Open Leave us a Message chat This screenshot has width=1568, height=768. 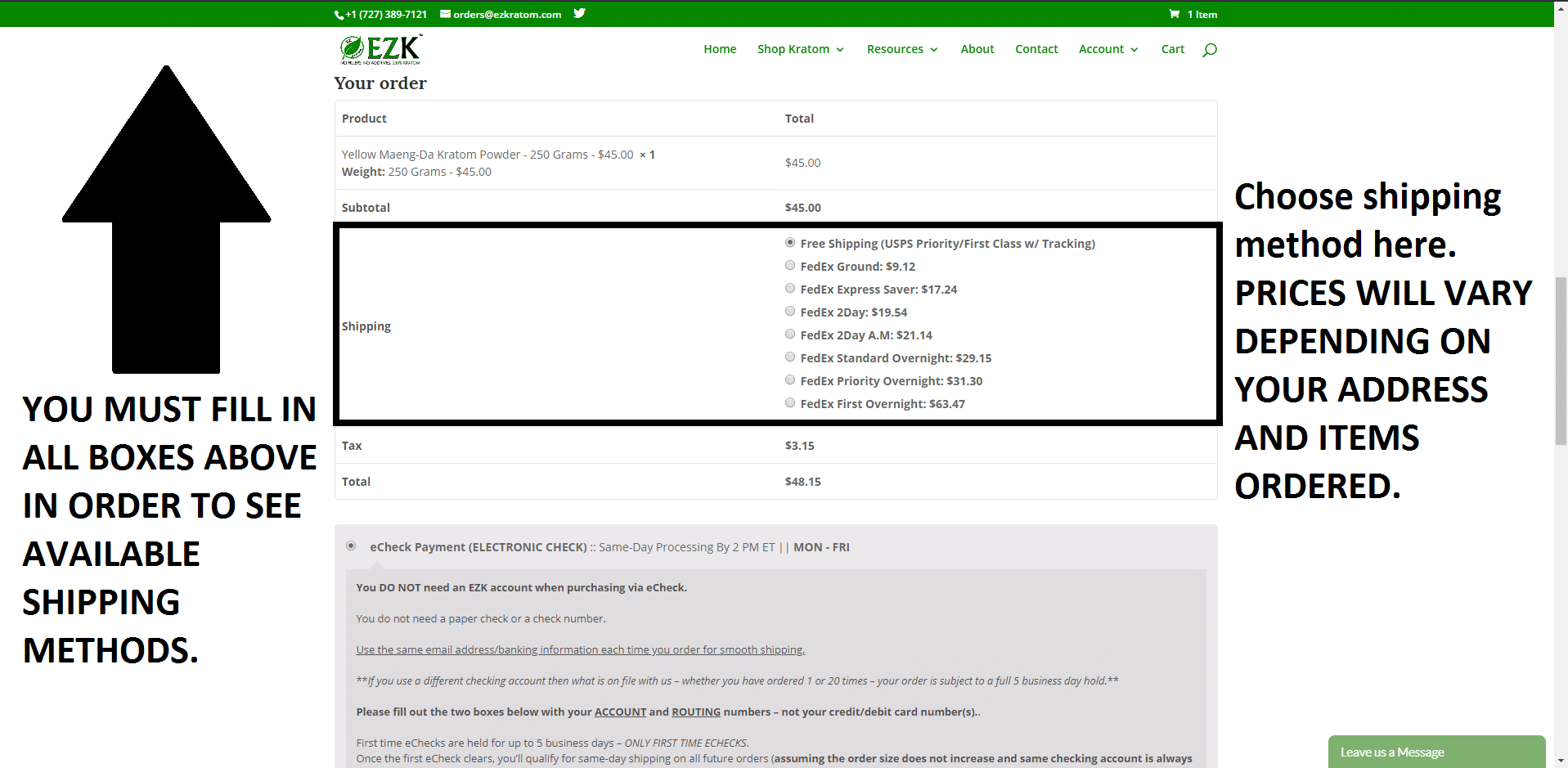[1436, 752]
